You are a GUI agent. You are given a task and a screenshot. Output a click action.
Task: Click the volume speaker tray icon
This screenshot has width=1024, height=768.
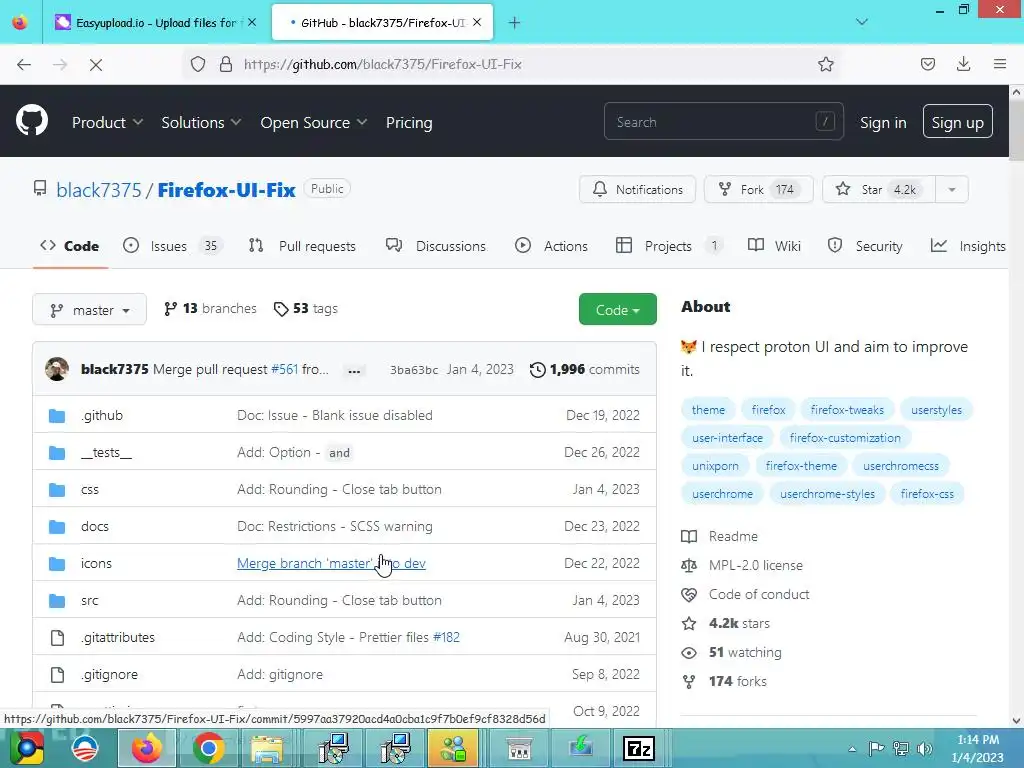click(925, 748)
